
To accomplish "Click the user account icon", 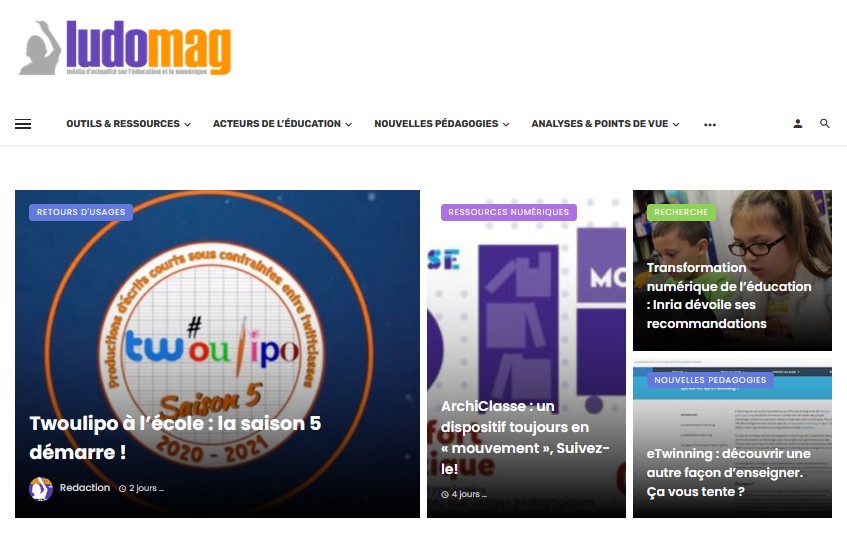I will 797,124.
